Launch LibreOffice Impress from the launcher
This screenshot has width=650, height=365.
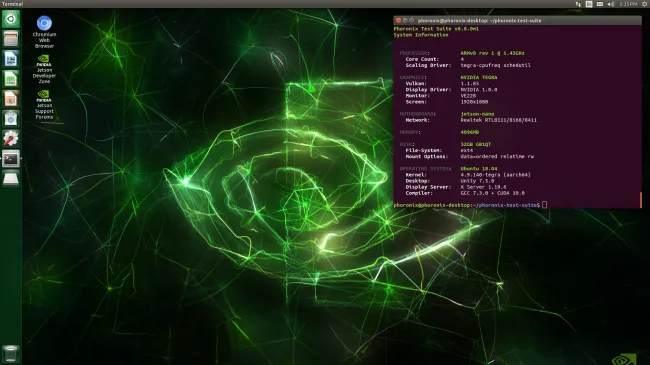[11, 99]
